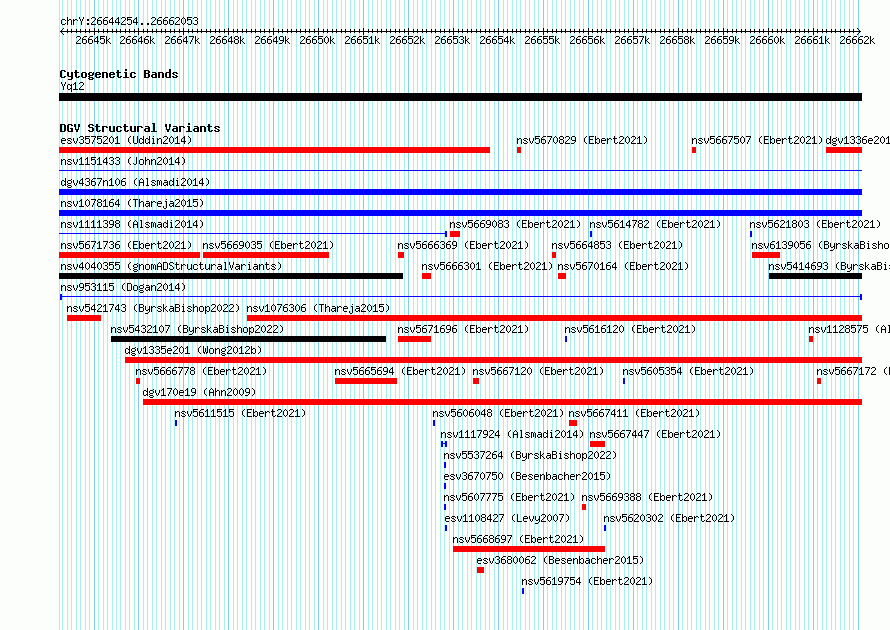890x630 pixels.
Task: Click nsv5670164 (Ebert2021) label
Action: click(x=623, y=266)
